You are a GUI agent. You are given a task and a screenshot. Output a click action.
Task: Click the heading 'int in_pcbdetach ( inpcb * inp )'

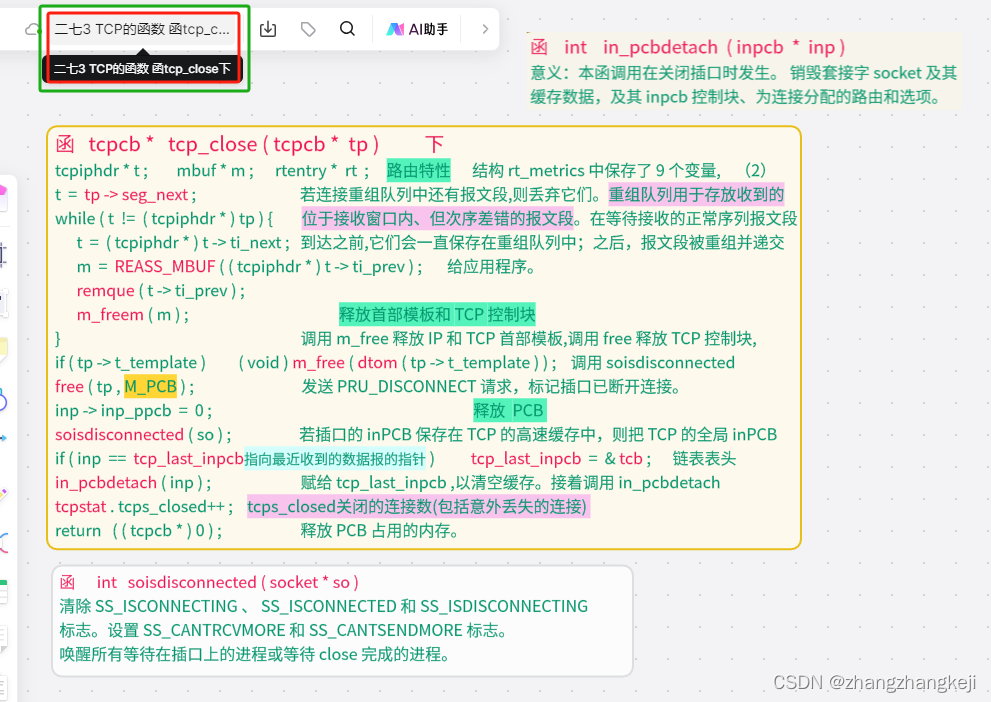705,47
